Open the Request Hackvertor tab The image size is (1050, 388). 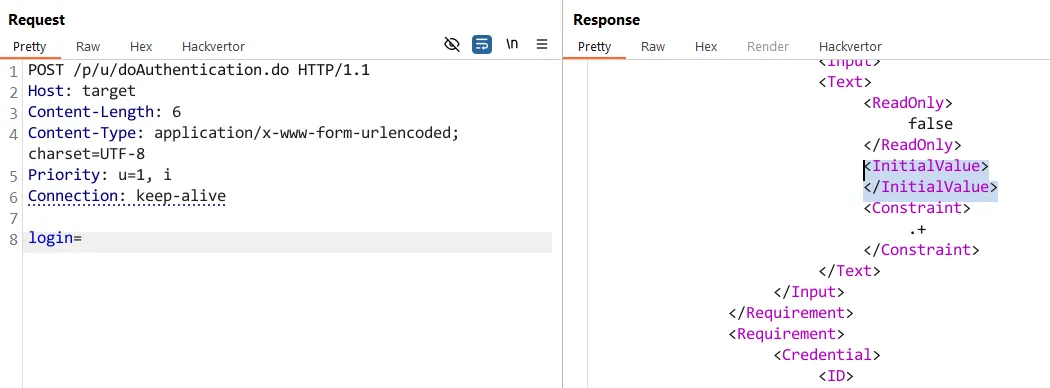point(213,46)
